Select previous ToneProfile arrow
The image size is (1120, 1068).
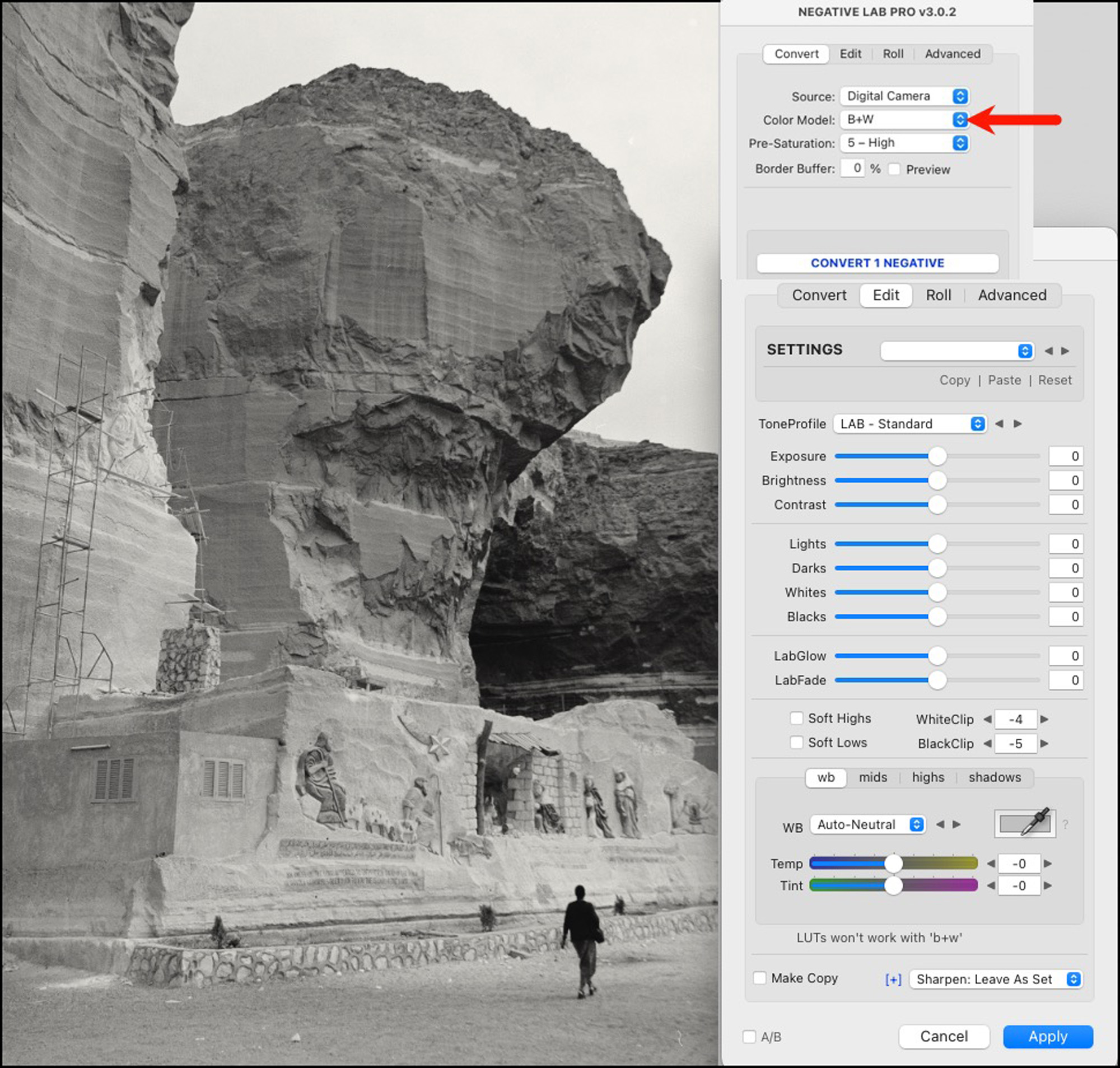point(999,423)
